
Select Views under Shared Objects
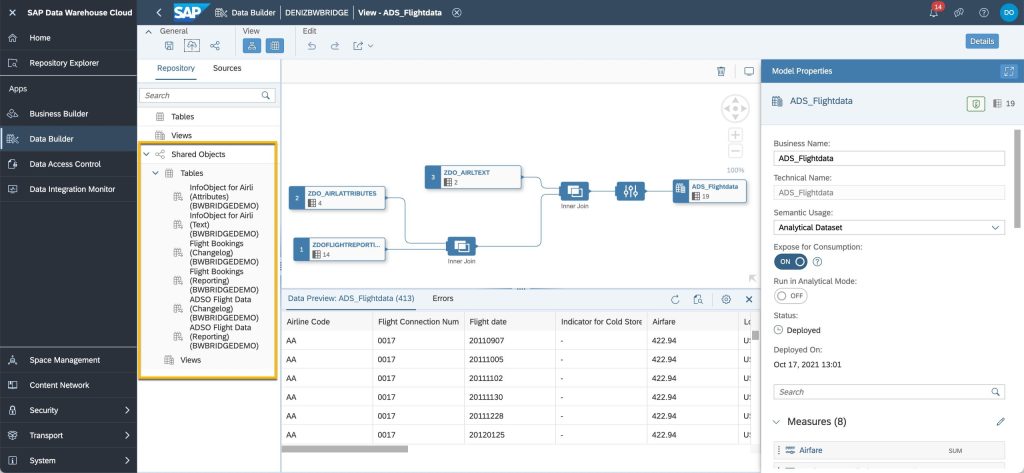pyautogui.click(x=190, y=360)
